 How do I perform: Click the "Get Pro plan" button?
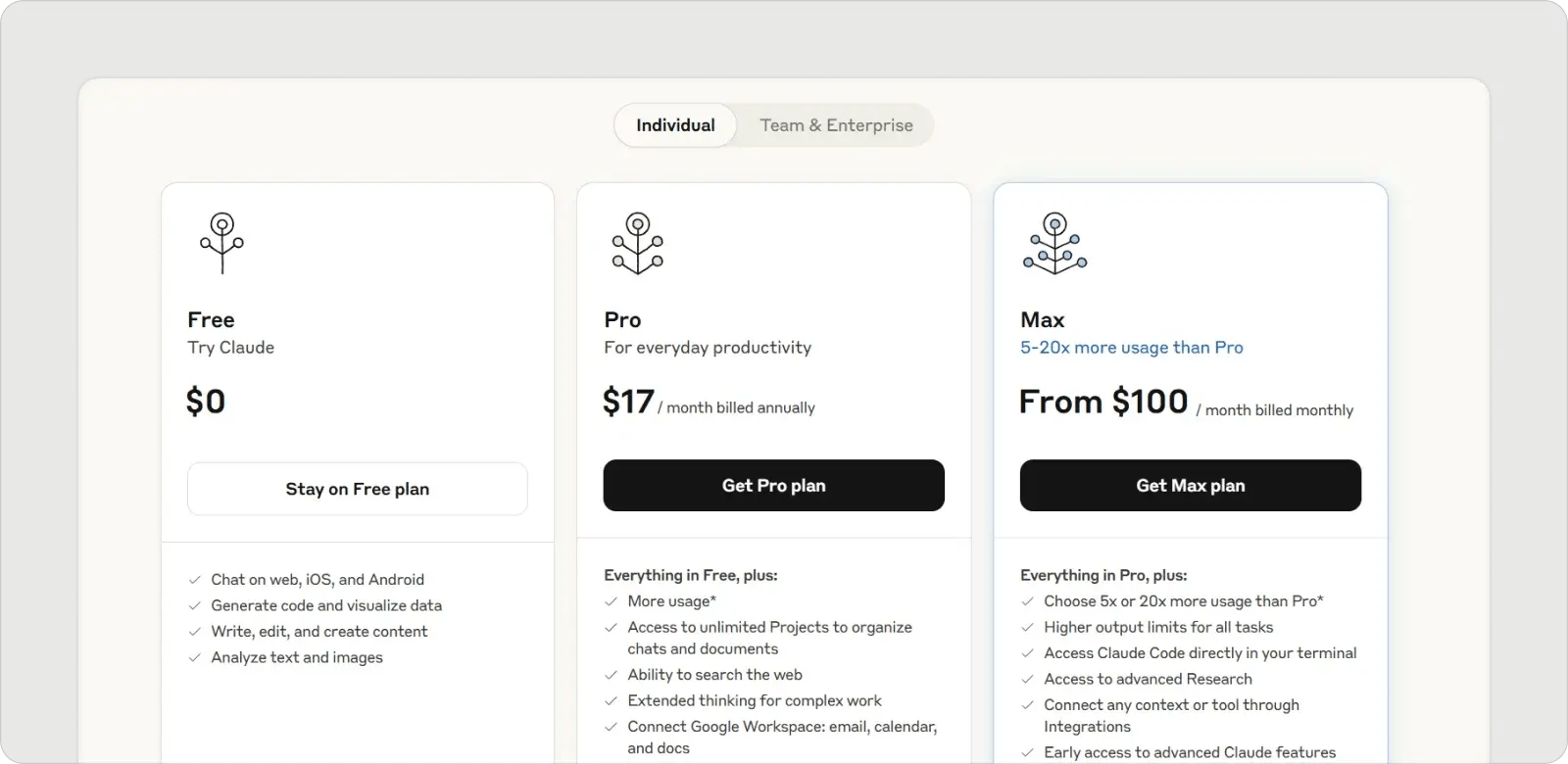(x=773, y=485)
